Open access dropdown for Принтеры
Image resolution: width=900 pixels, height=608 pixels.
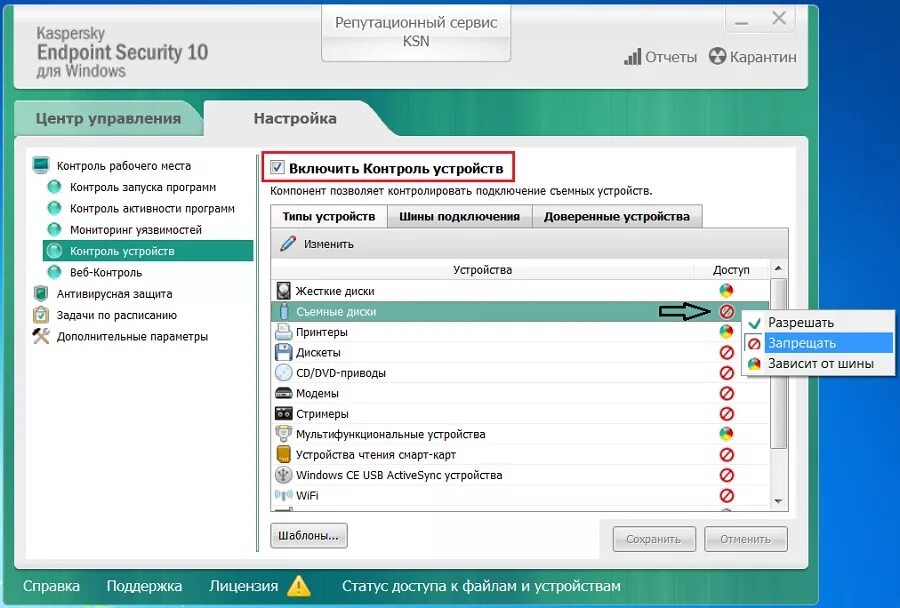(726, 331)
